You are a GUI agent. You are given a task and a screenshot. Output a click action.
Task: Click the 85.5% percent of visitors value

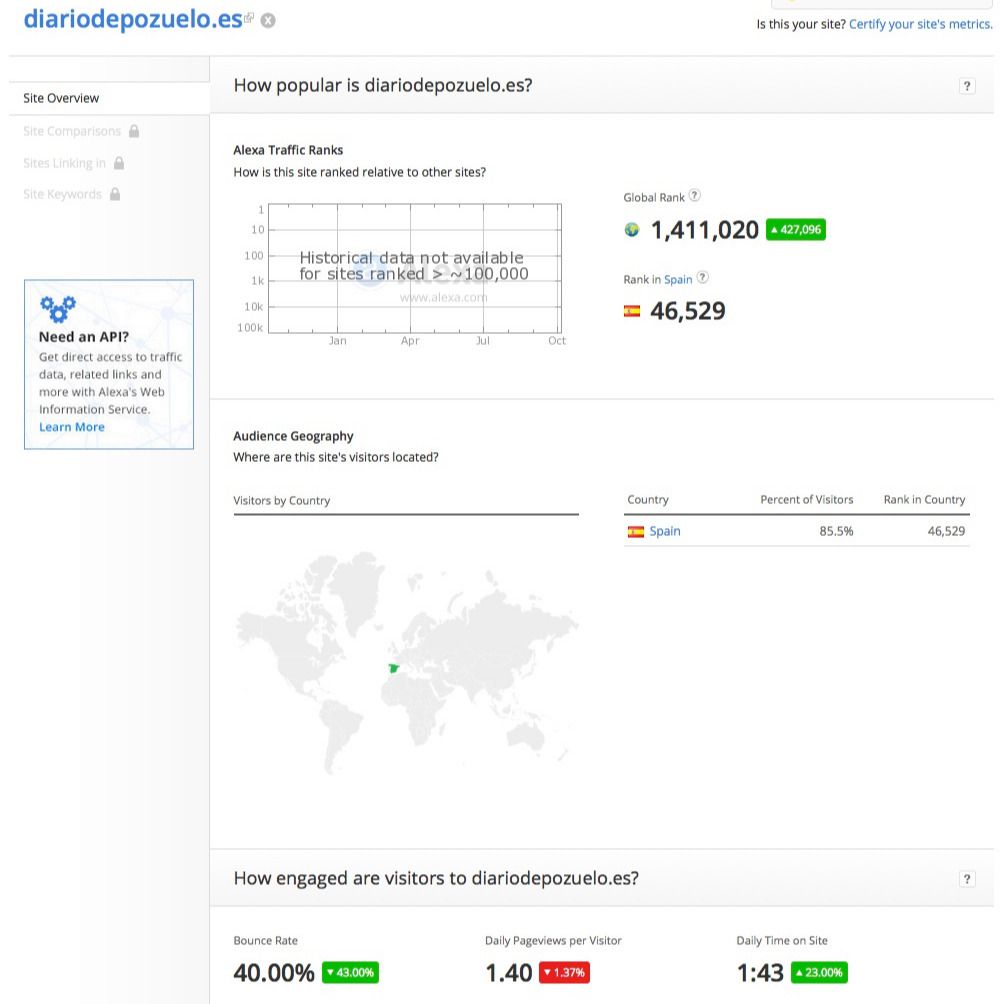point(836,531)
